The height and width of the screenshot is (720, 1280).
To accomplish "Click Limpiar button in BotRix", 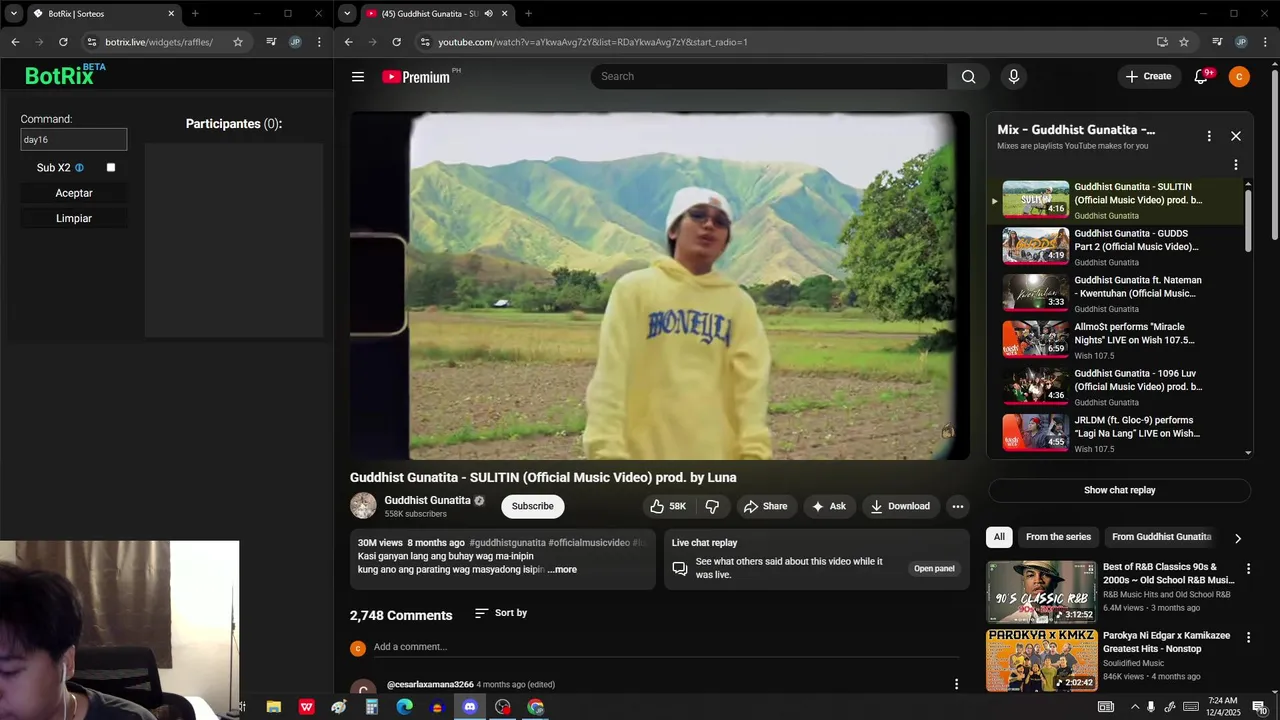I will point(74,218).
